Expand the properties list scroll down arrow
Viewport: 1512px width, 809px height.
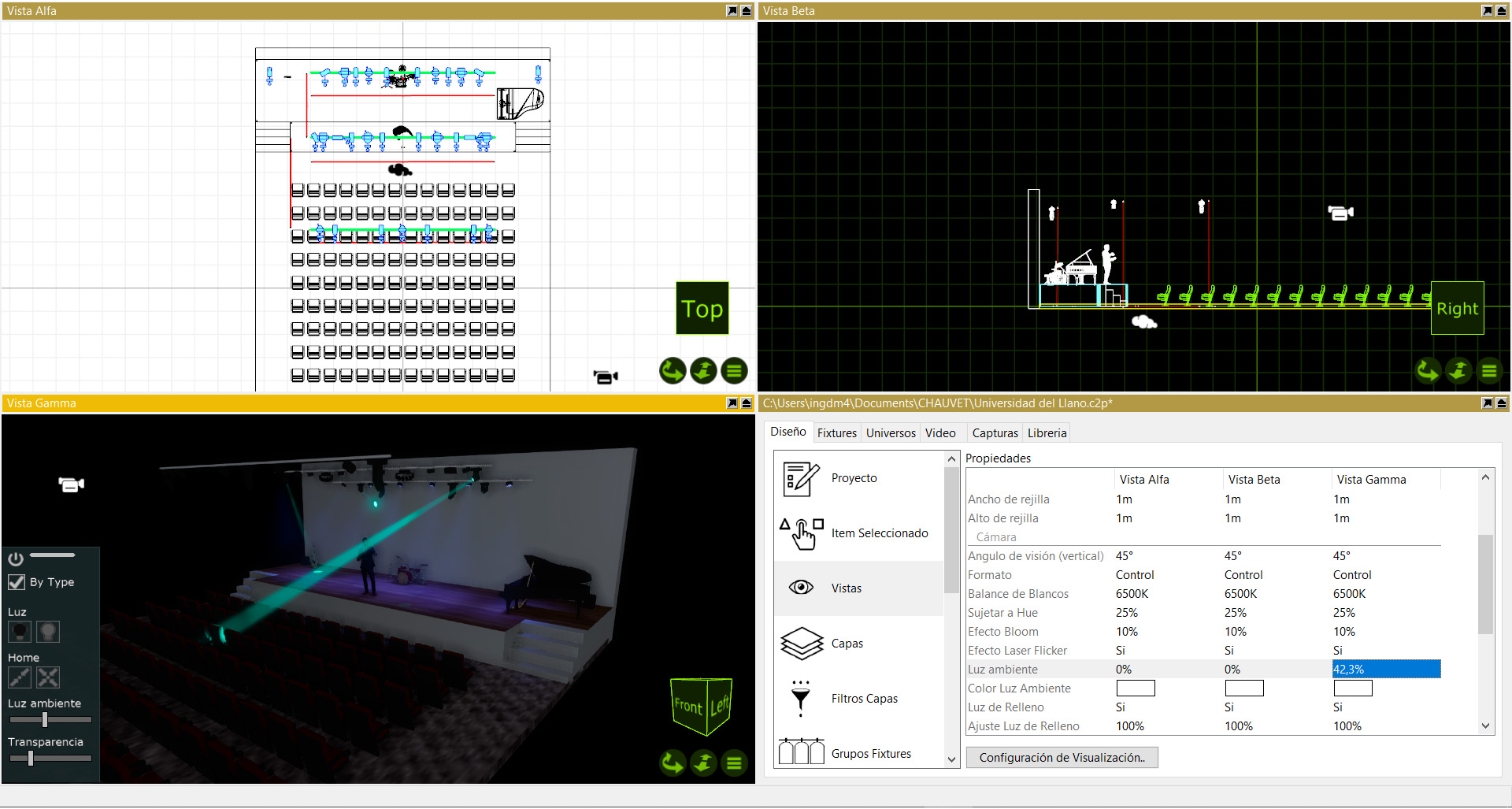1485,726
